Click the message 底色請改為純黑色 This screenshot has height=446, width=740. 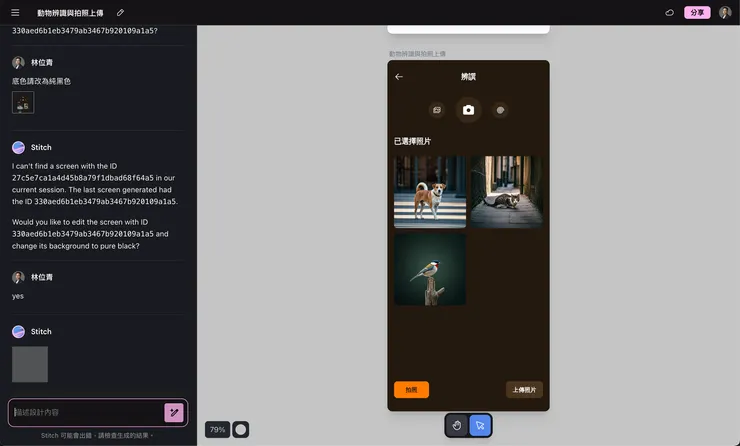(x=42, y=81)
